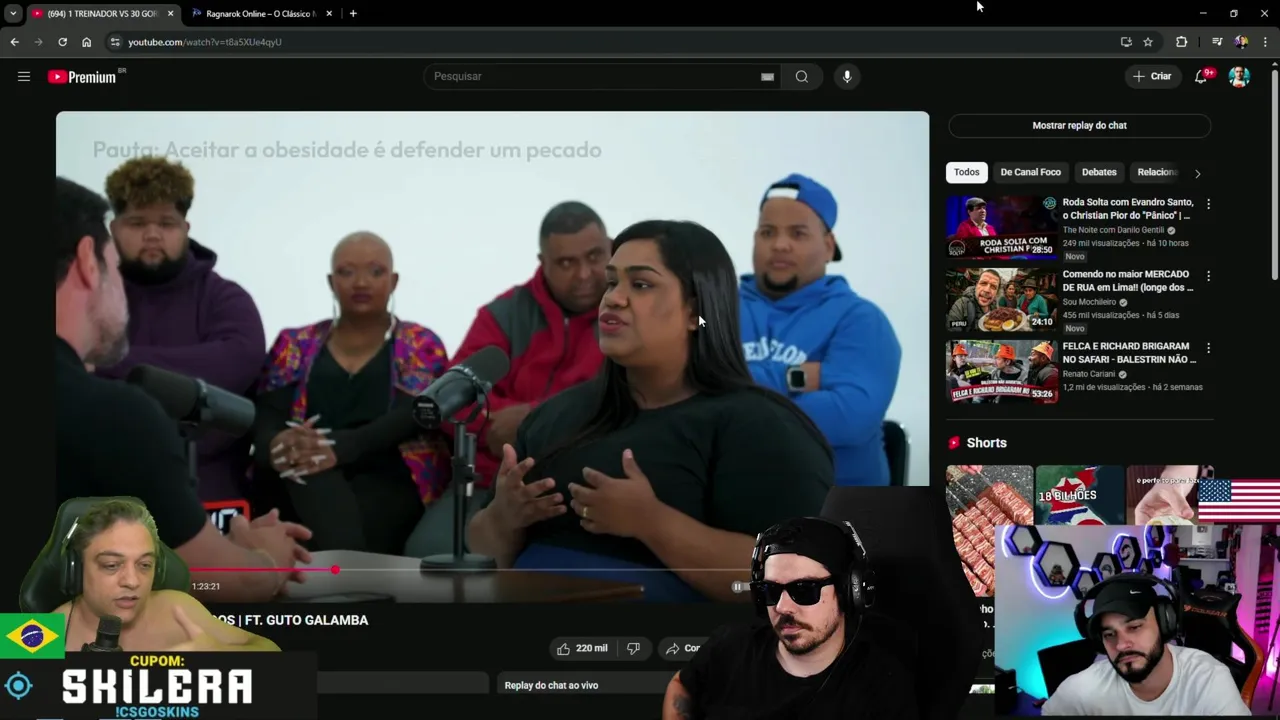Image resolution: width=1280 pixels, height=720 pixels.
Task: Open options for 'Roda Solta com Evandro Santo'
Action: pyautogui.click(x=1208, y=204)
